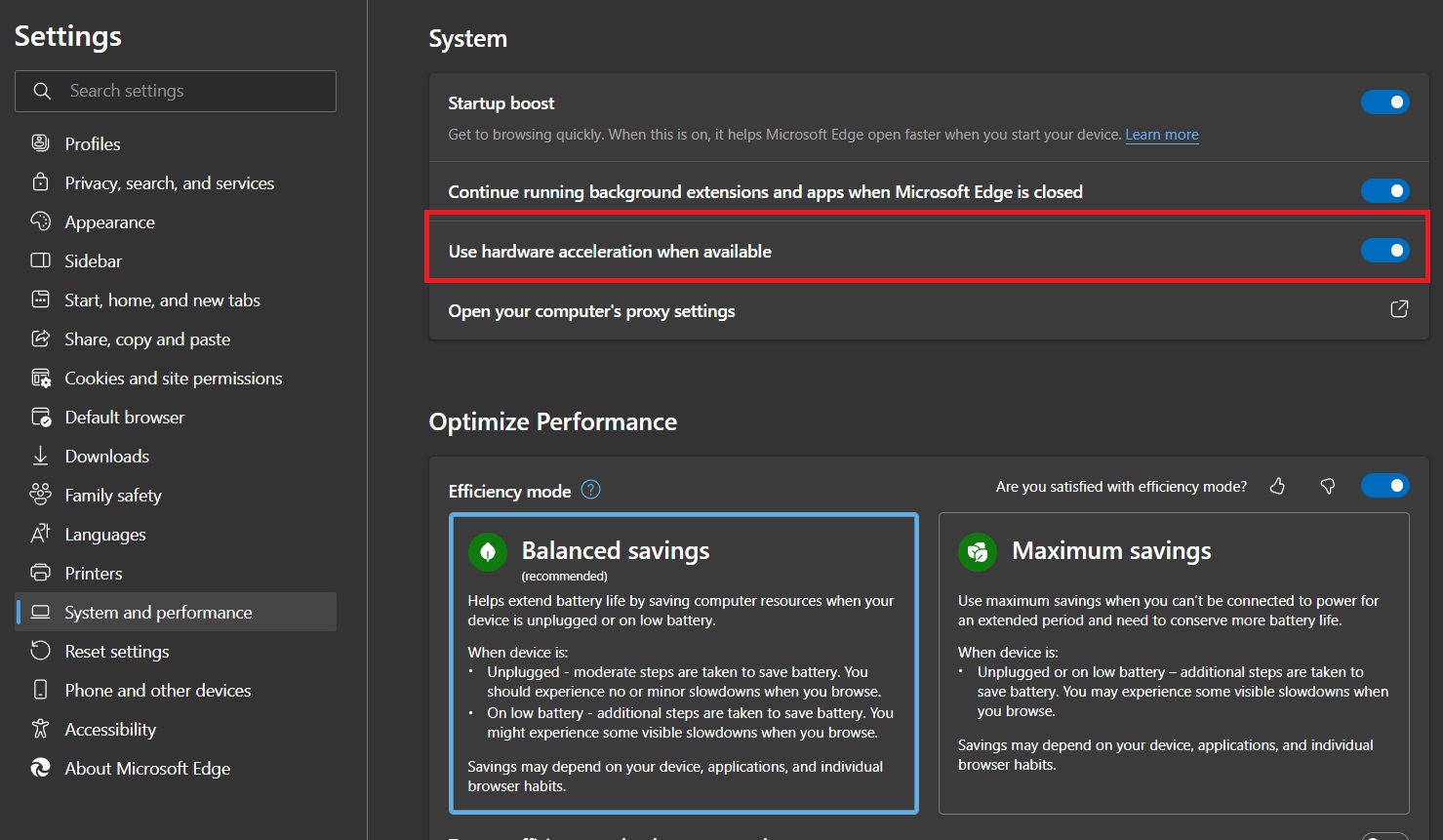Click the Start, home, new tabs icon
Viewport: 1443px width, 840px height.
[40, 300]
